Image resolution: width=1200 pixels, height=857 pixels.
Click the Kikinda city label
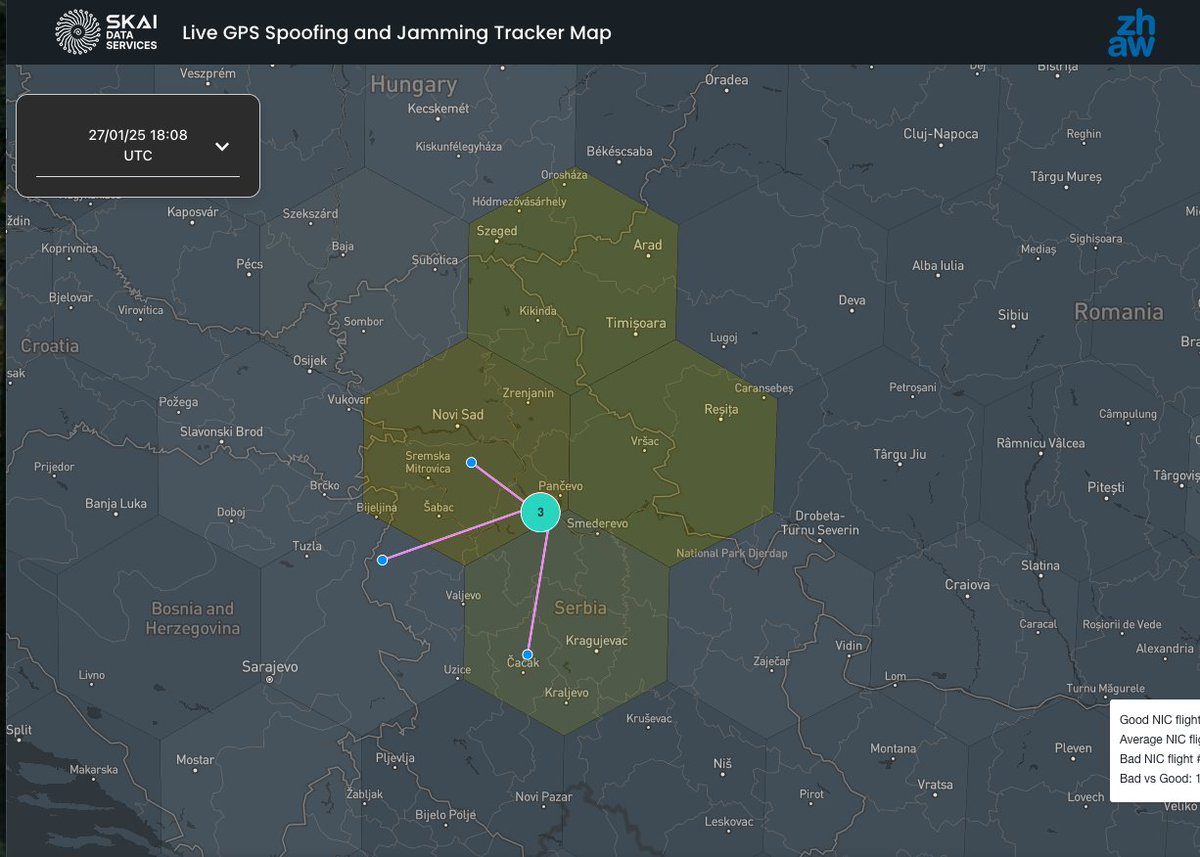(538, 311)
